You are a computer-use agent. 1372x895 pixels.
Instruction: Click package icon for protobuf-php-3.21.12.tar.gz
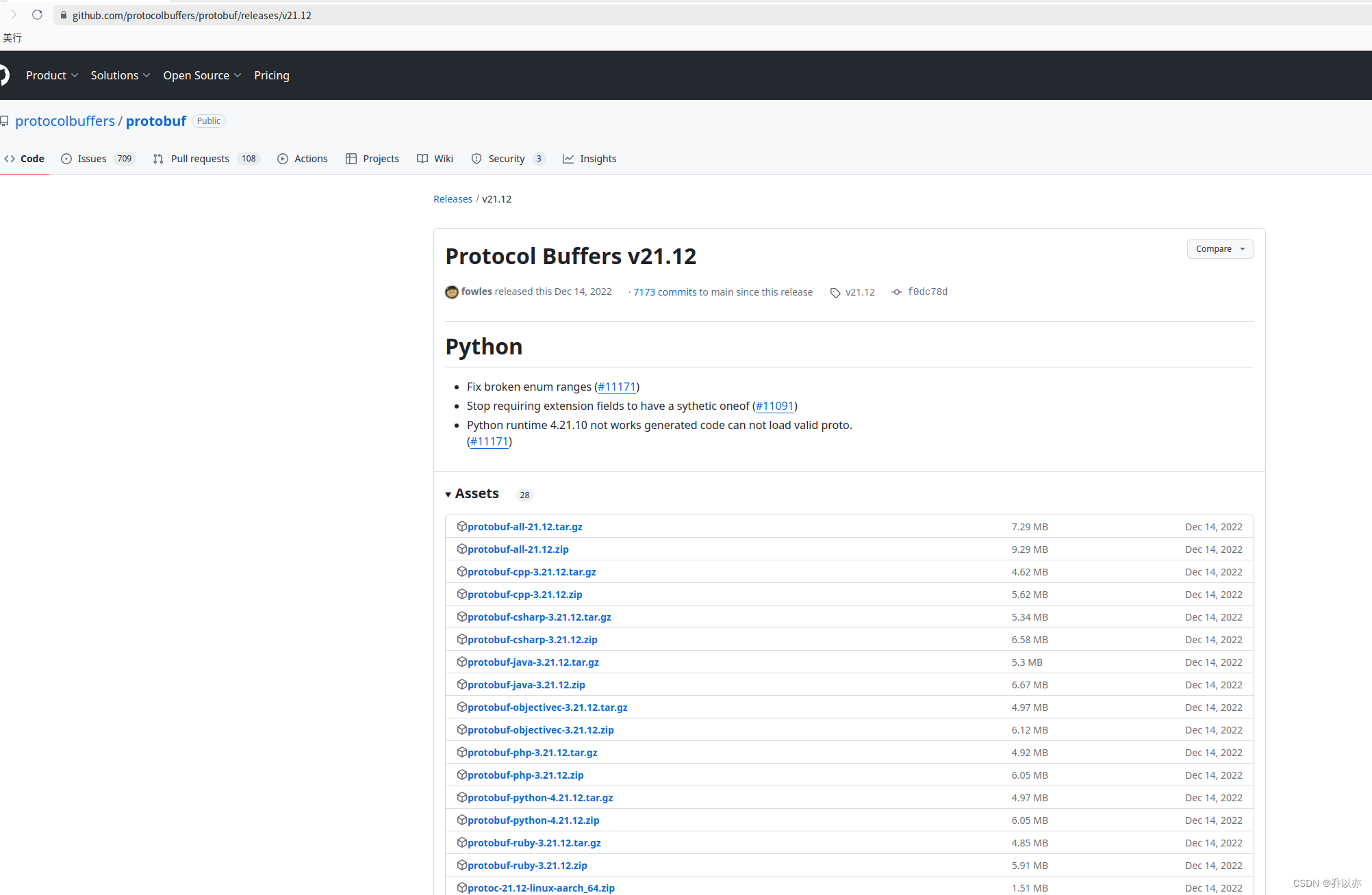[462, 752]
